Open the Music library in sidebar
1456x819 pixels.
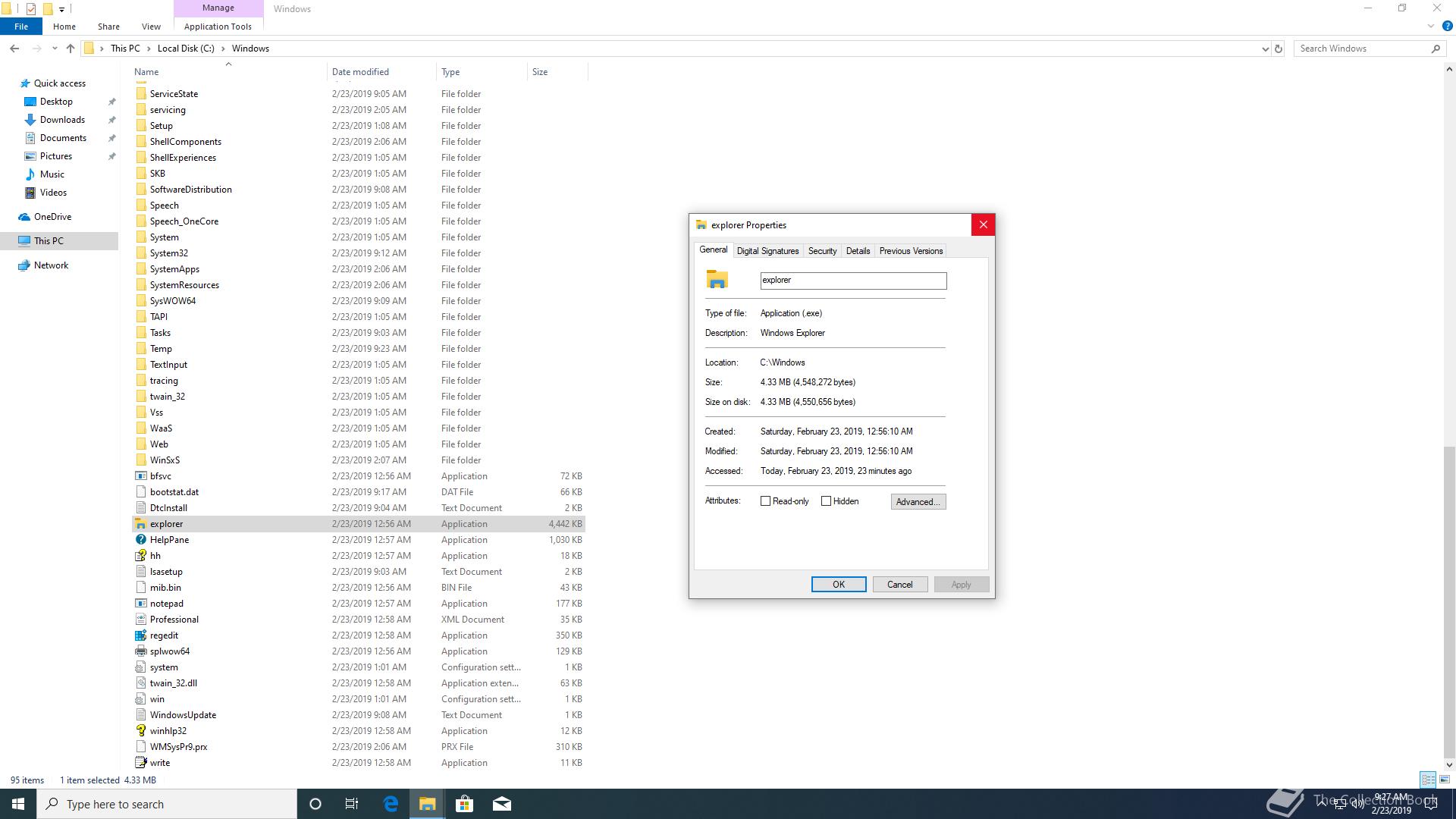[52, 174]
